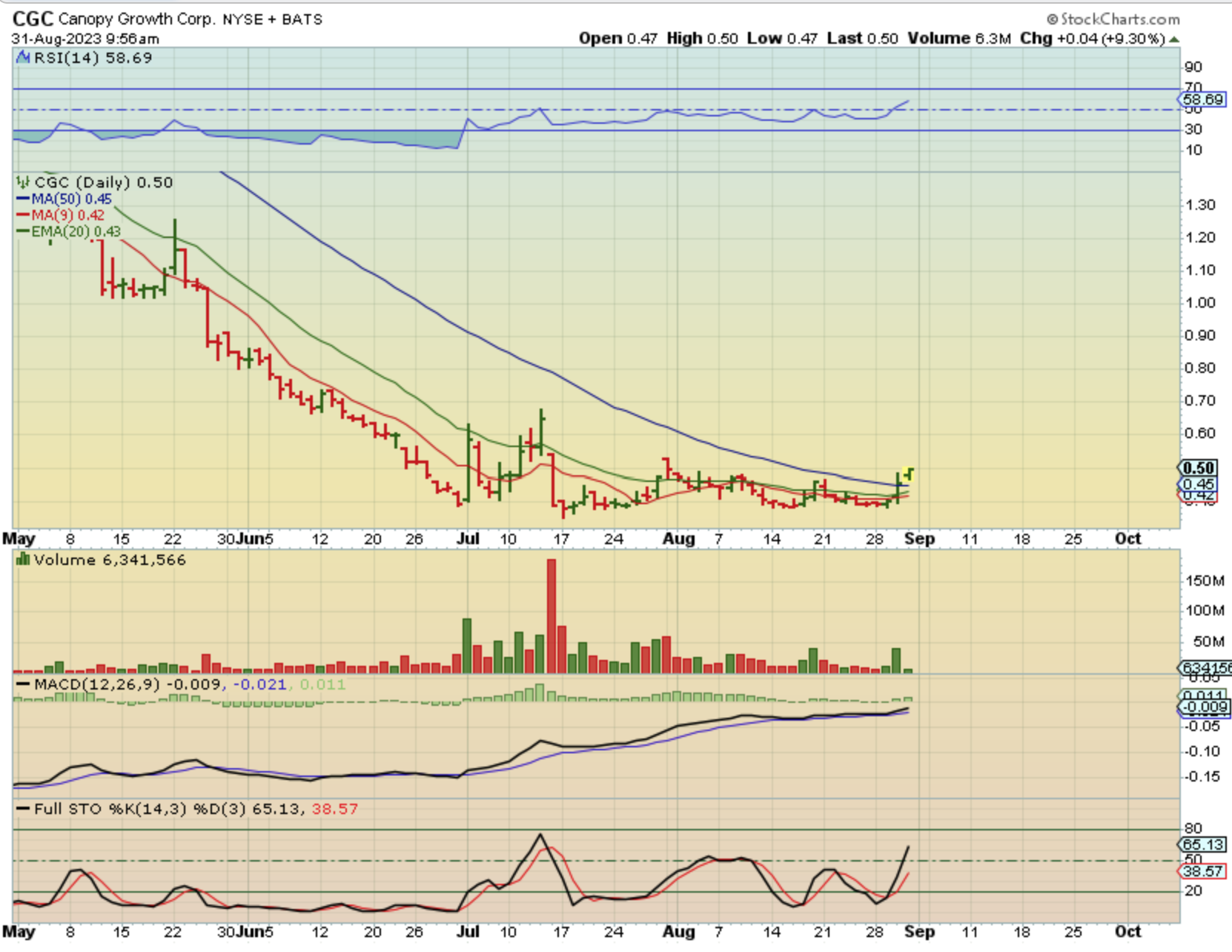Click the Full STO legend line marker
The width and height of the screenshot is (1232, 952).
[x=23, y=809]
